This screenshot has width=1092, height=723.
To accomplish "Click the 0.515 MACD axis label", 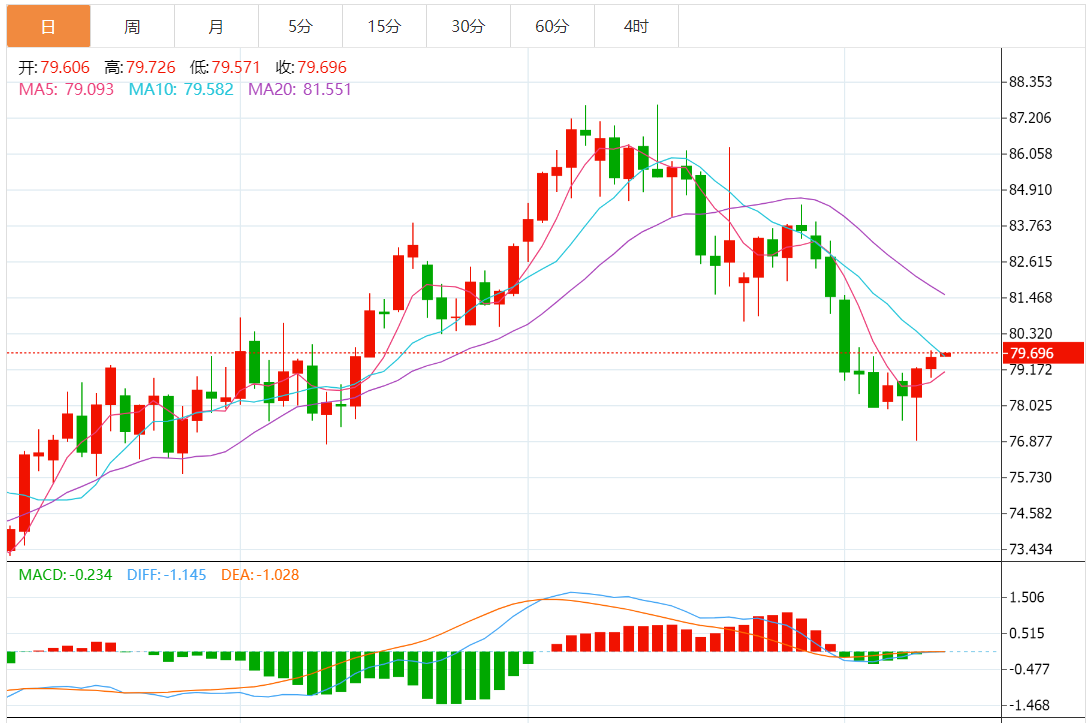I will coord(1027,633).
